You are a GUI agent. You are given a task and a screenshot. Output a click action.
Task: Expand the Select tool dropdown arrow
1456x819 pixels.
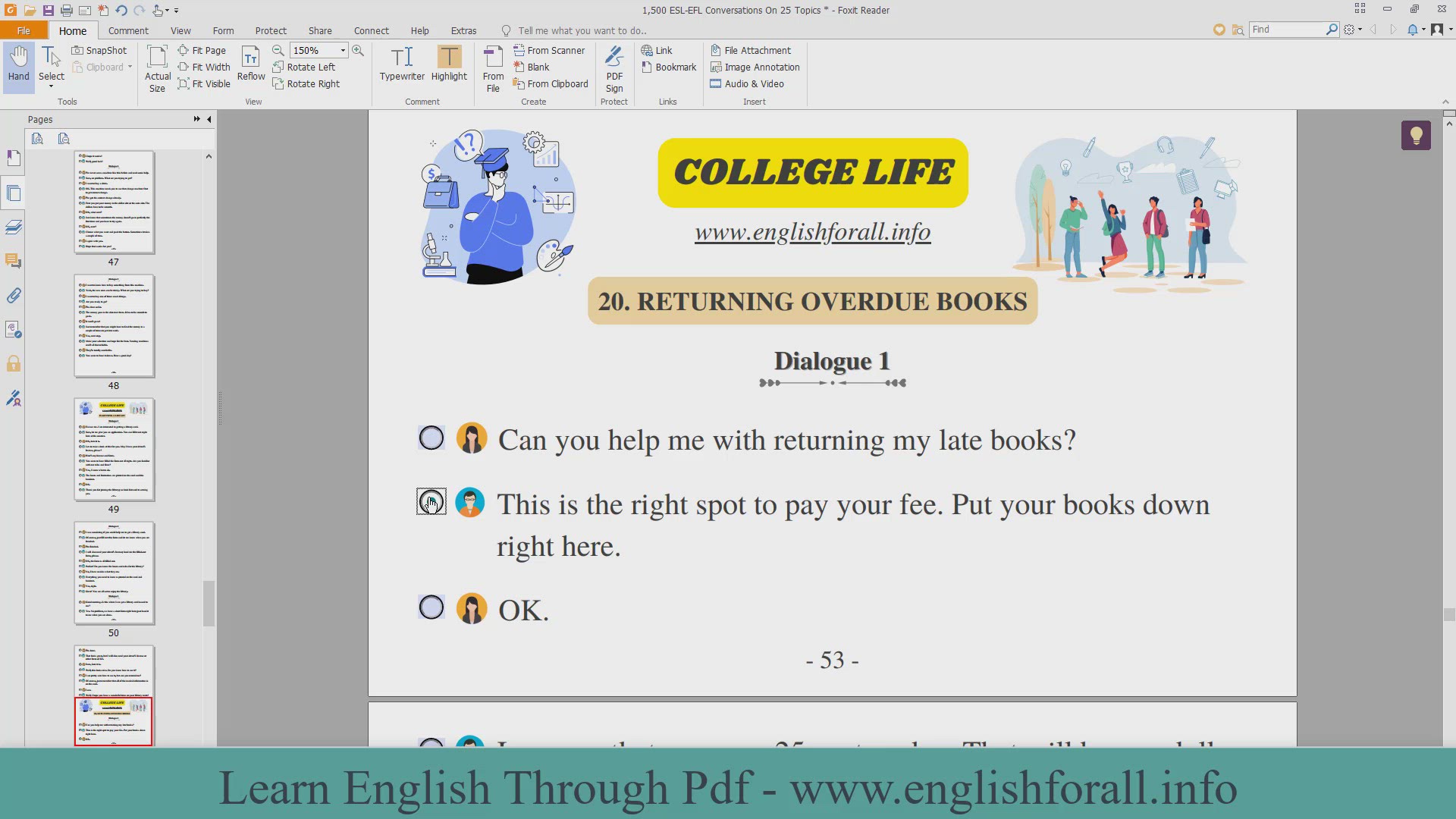[x=52, y=86]
